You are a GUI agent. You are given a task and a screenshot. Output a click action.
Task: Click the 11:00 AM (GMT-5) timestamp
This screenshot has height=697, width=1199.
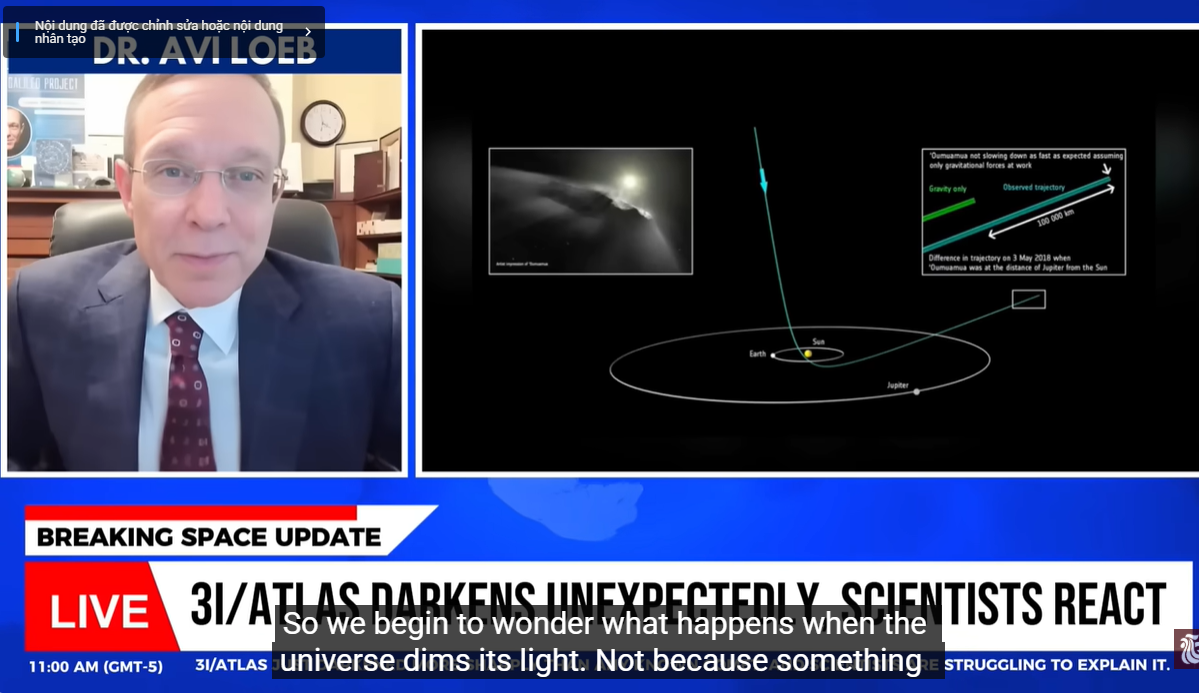96,665
